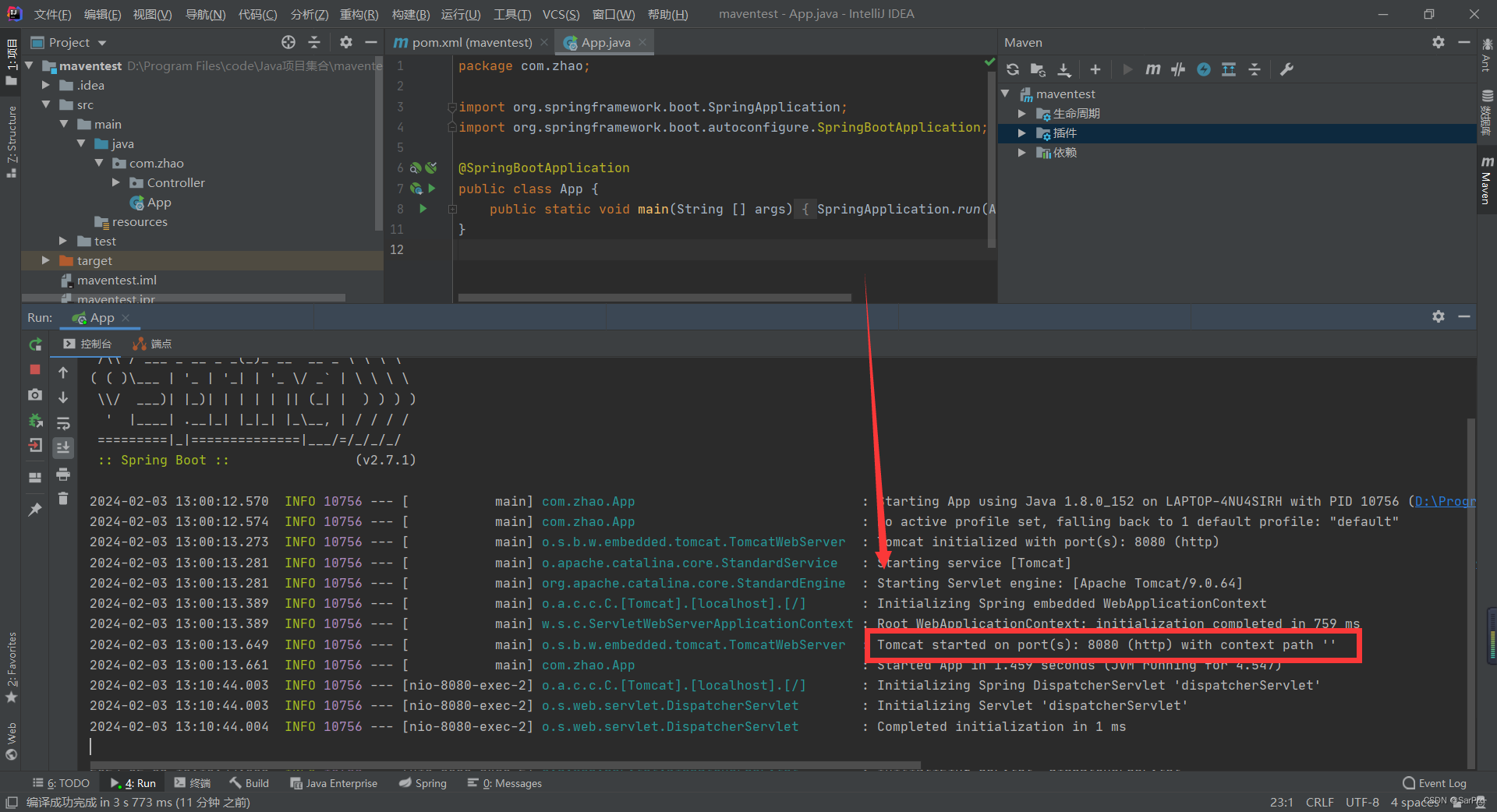1497x812 pixels.
Task: Rerun the App run configuration
Action: coord(35,344)
